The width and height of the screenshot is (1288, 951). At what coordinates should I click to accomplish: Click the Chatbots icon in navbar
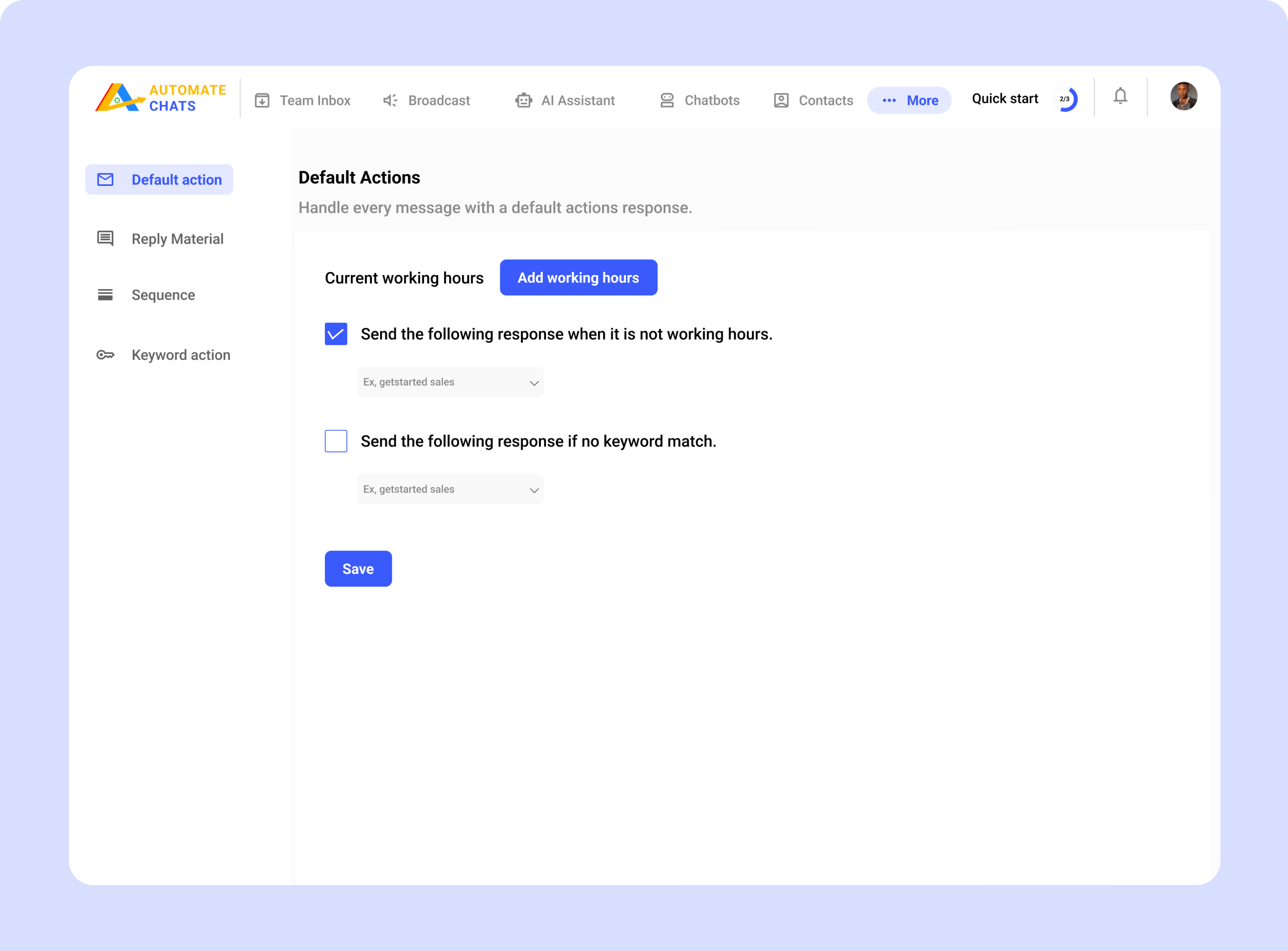666,101
